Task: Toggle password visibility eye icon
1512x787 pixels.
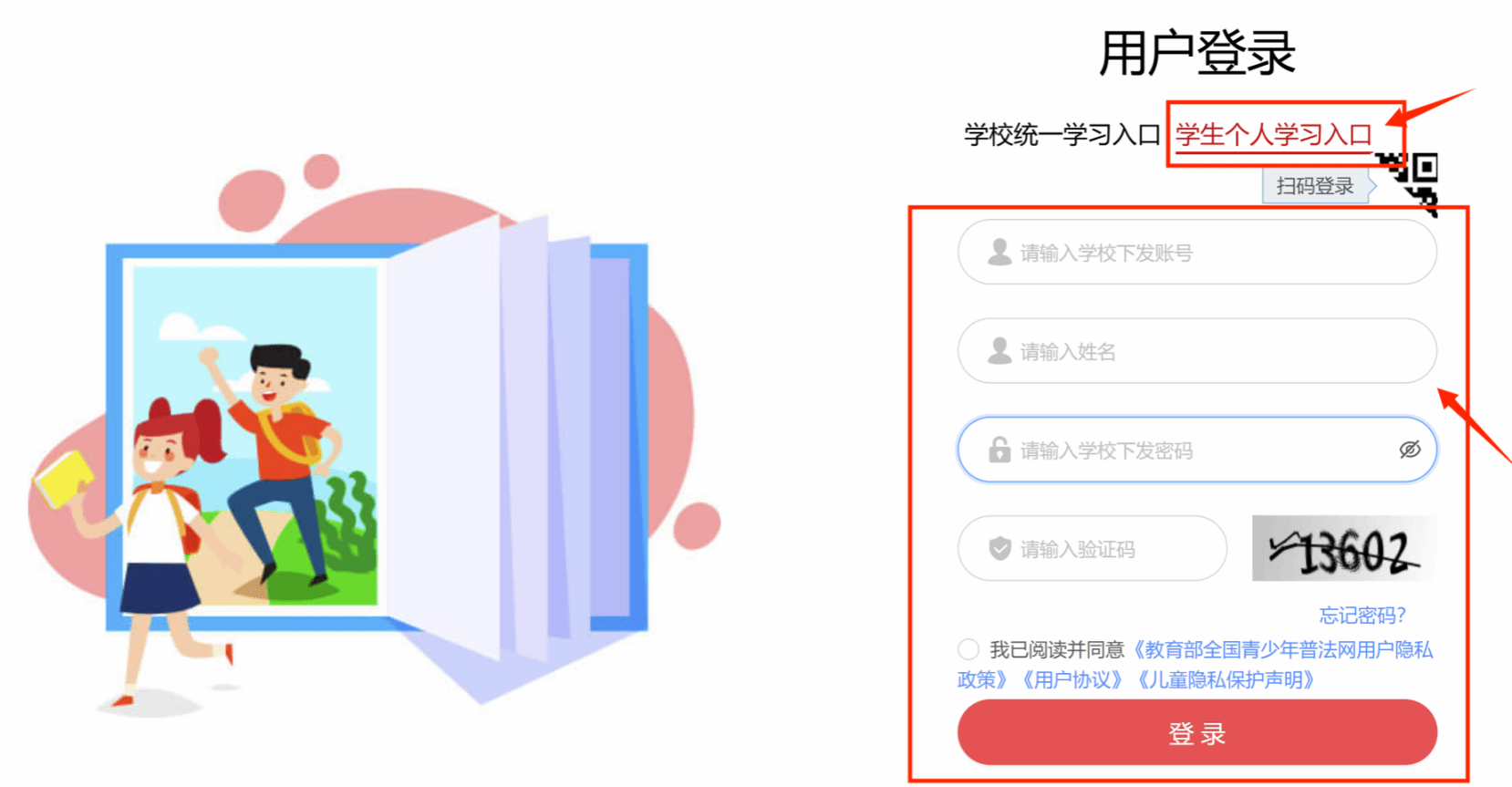Action: point(1410,450)
